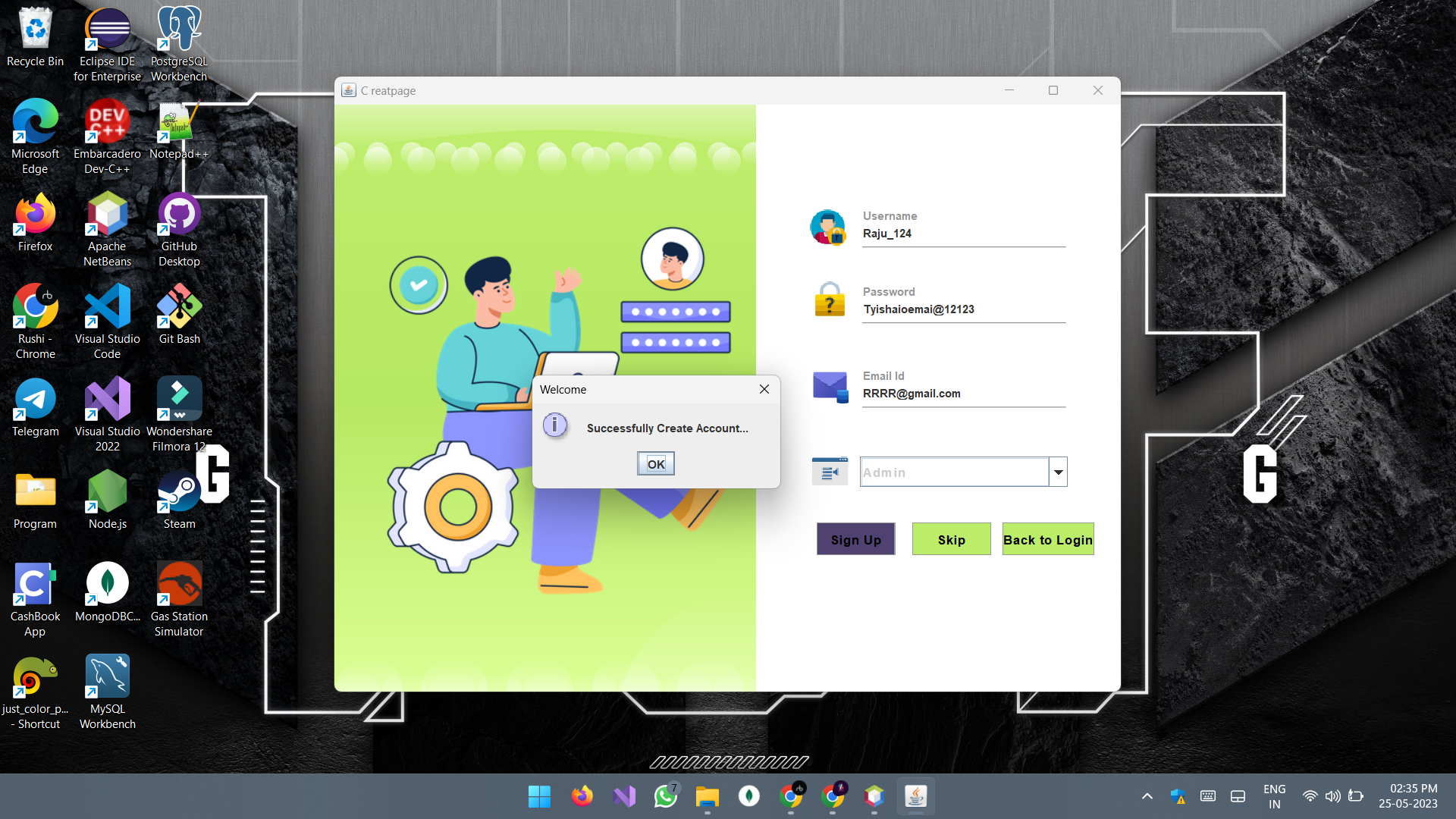This screenshot has width=1456, height=819.
Task: Open Eclipse IDE desktop shortcut
Action: (107, 30)
